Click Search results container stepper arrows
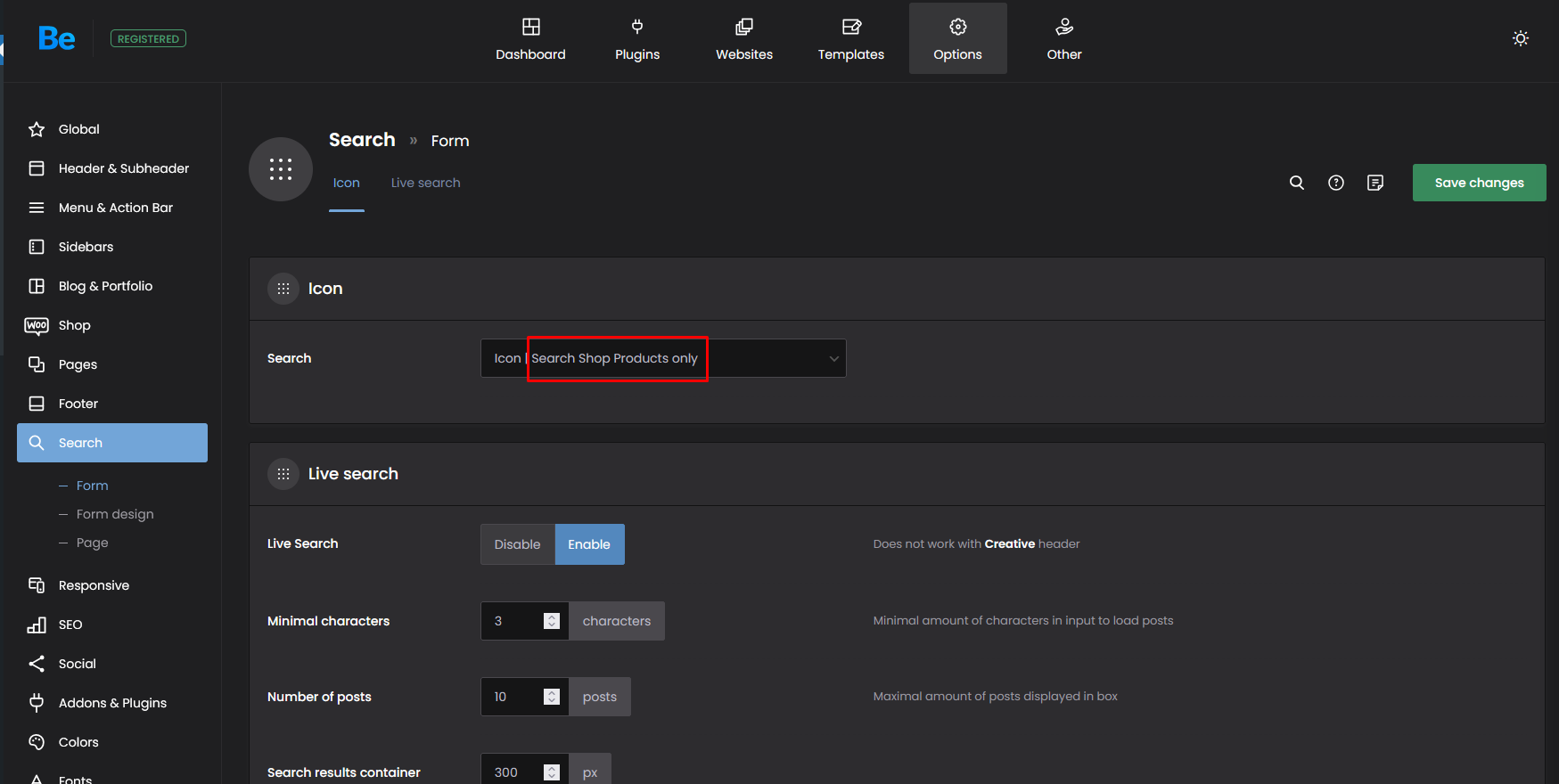The height and width of the screenshot is (784, 1559). (x=552, y=772)
